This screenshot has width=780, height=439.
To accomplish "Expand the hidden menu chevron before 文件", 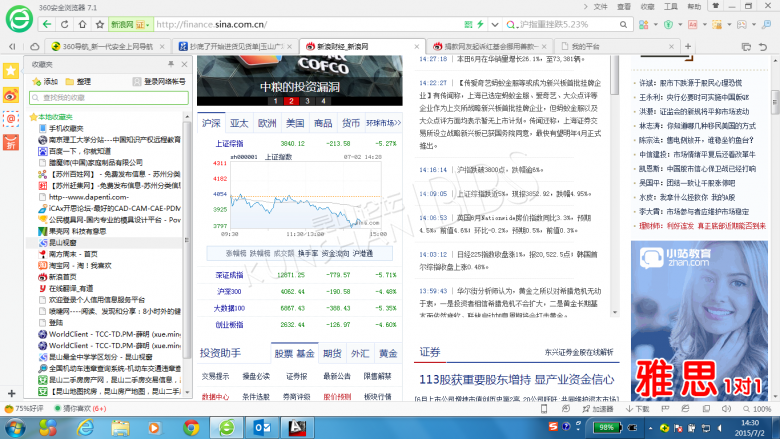I will 585,6.
